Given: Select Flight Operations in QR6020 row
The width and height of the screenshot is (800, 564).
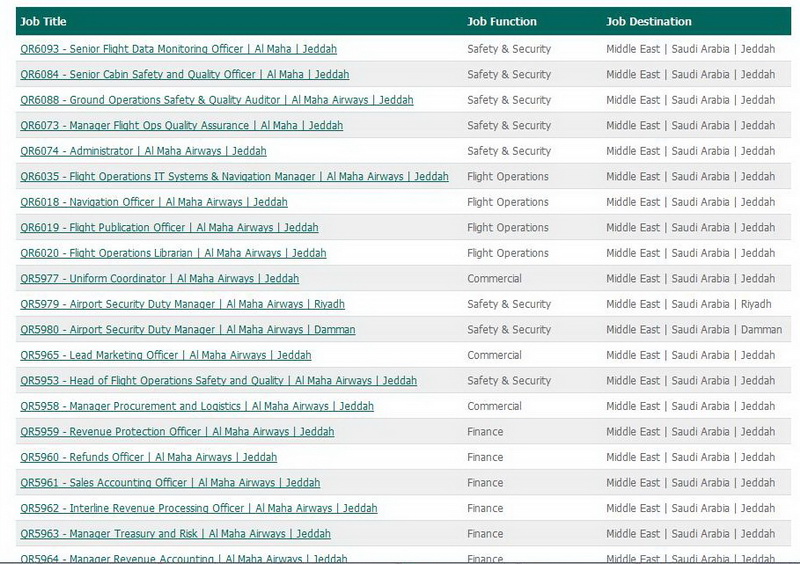Looking at the screenshot, I should click(508, 253).
